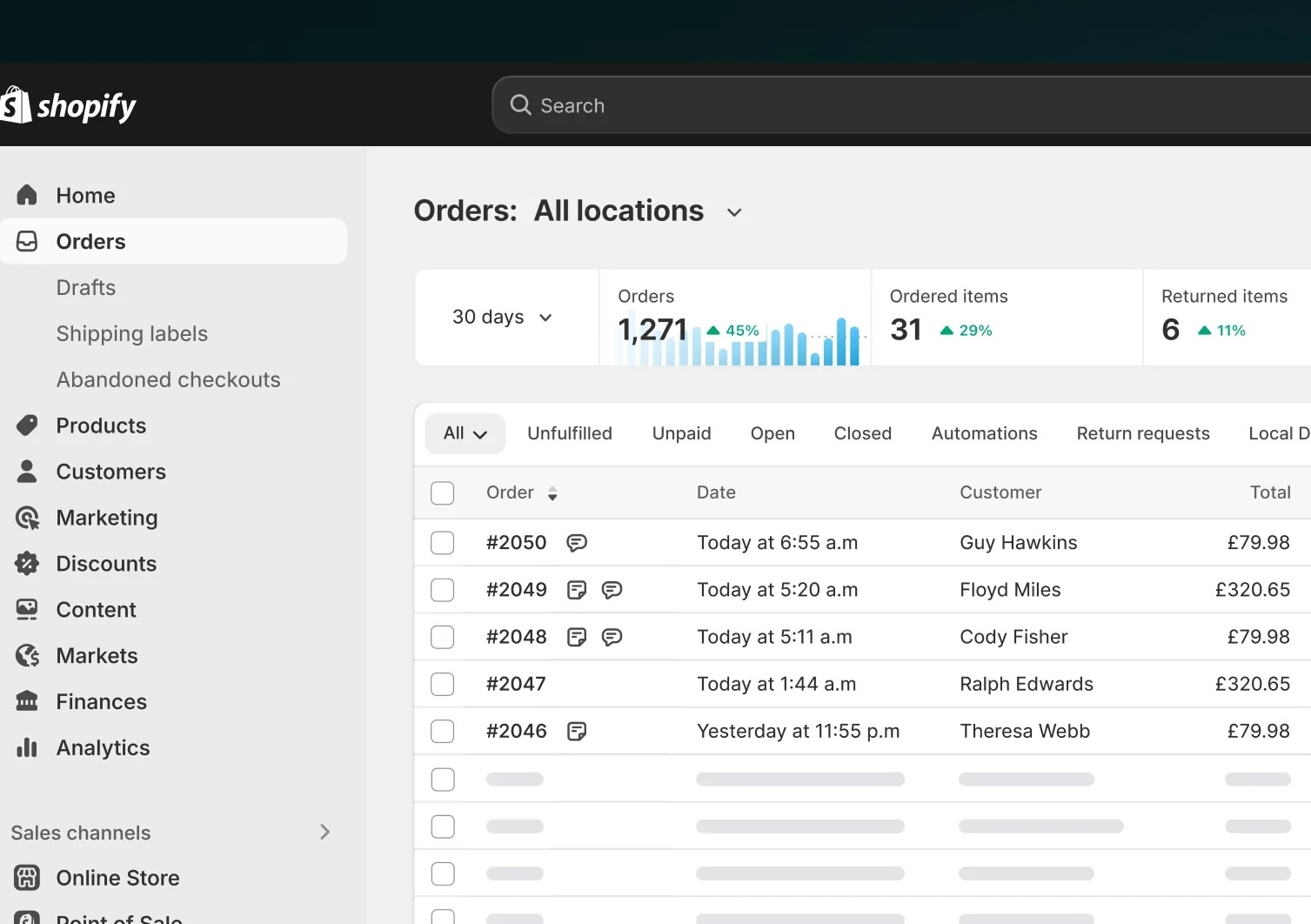The image size is (1311, 924).
Task: Check the select-all orders checkbox
Action: [x=442, y=492]
